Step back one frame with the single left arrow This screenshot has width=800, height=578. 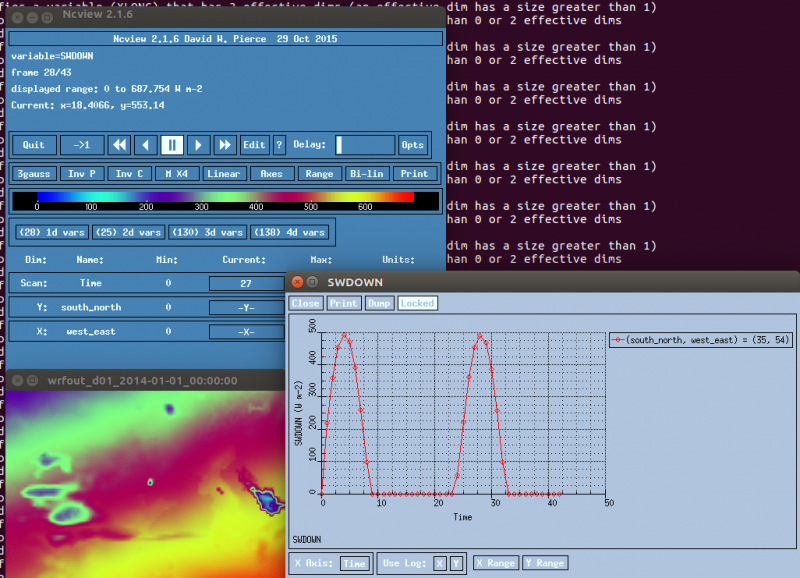point(146,145)
